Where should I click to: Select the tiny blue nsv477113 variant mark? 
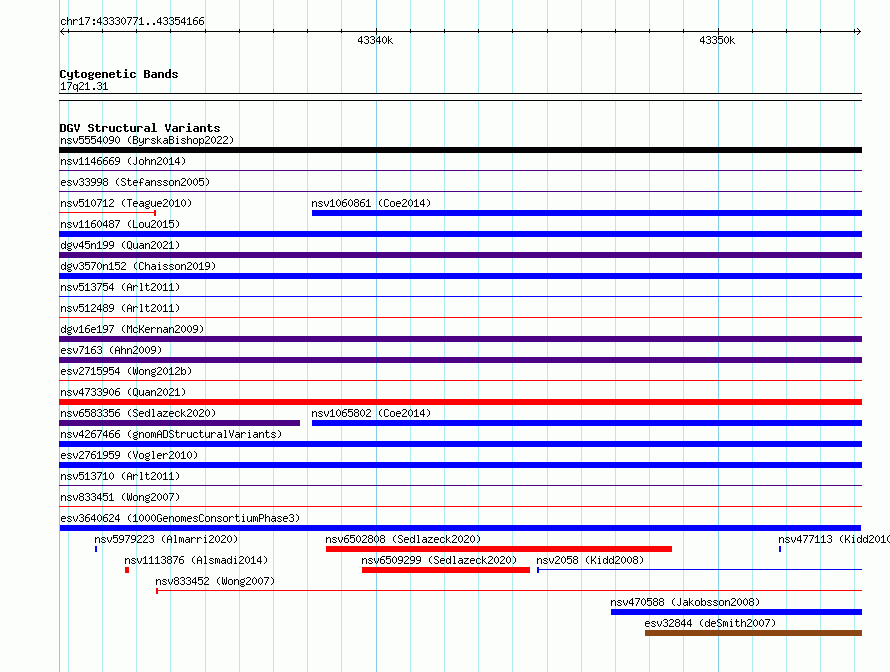780,549
